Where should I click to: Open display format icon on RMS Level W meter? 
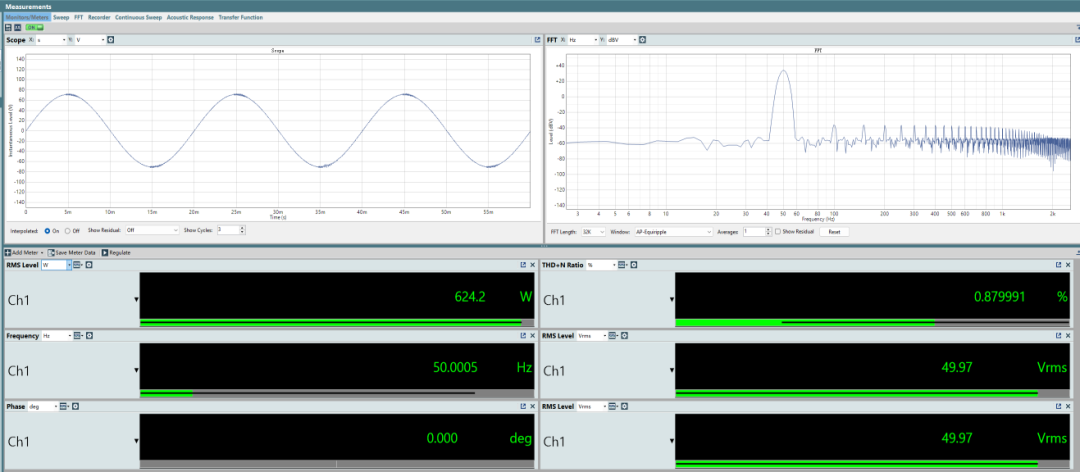78,265
